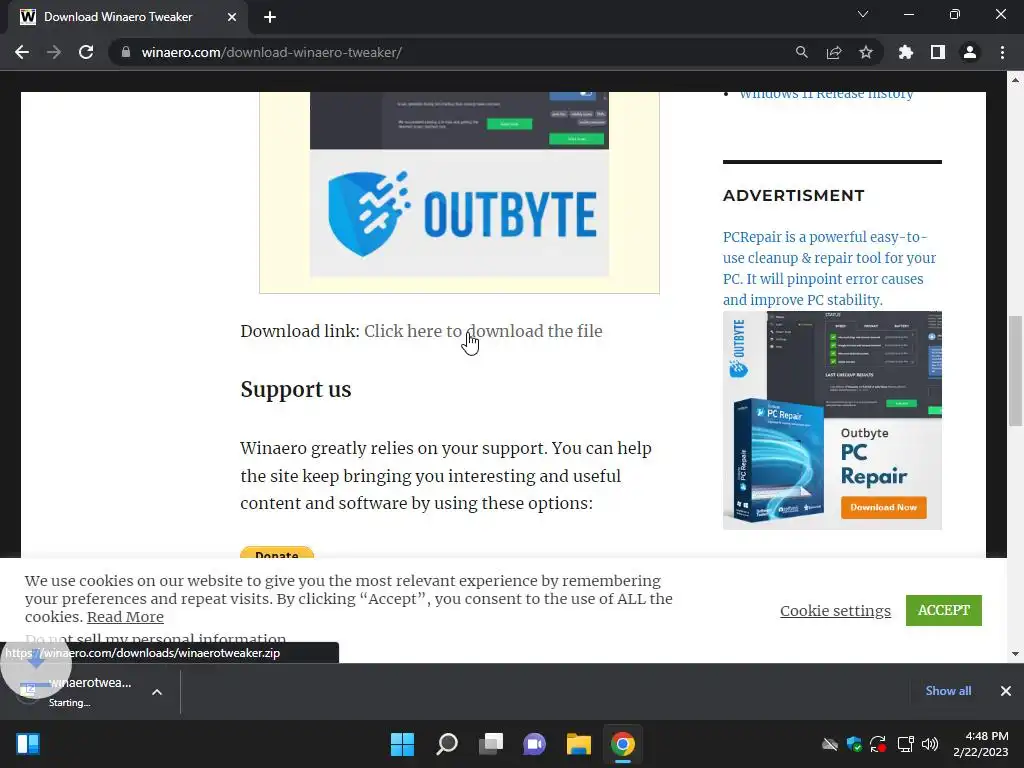Click the page vertical scrollbar thumb
The image size is (1024, 768).
[1015, 370]
